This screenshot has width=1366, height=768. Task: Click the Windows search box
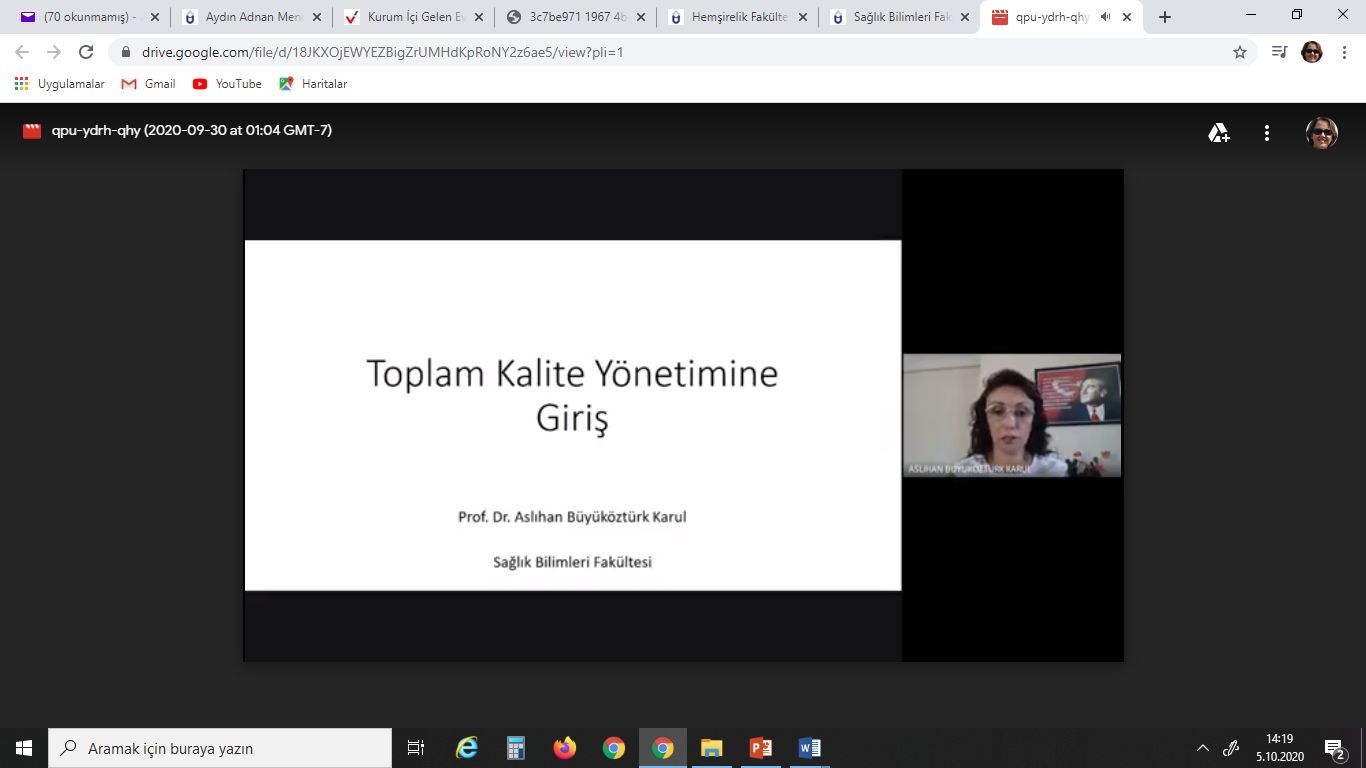point(220,748)
